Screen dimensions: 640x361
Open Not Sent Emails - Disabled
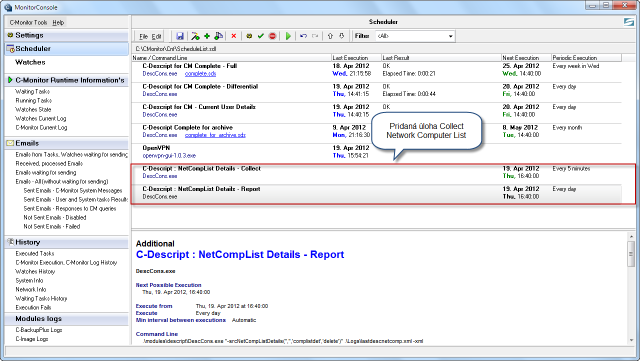[55, 217]
